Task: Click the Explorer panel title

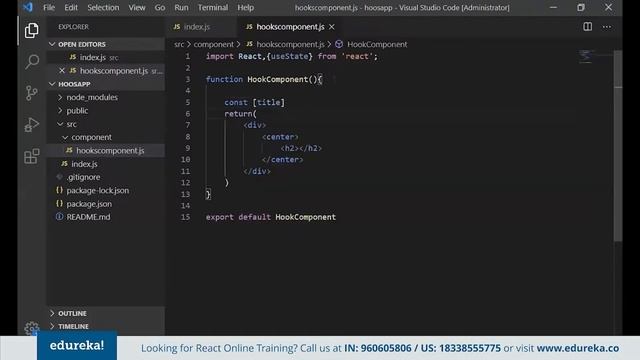Action: [73, 27]
